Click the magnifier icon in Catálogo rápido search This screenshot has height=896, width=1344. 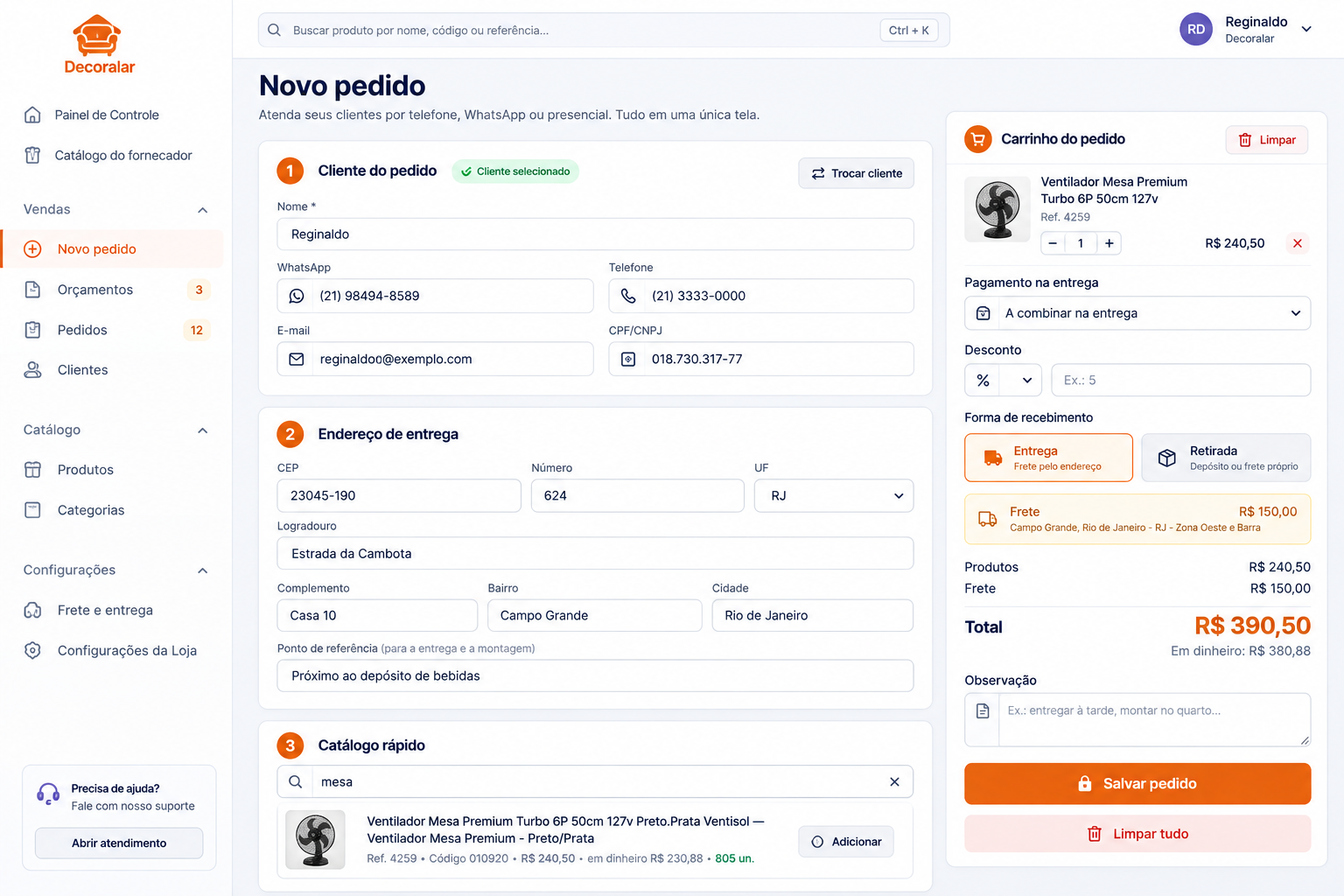[x=296, y=782]
